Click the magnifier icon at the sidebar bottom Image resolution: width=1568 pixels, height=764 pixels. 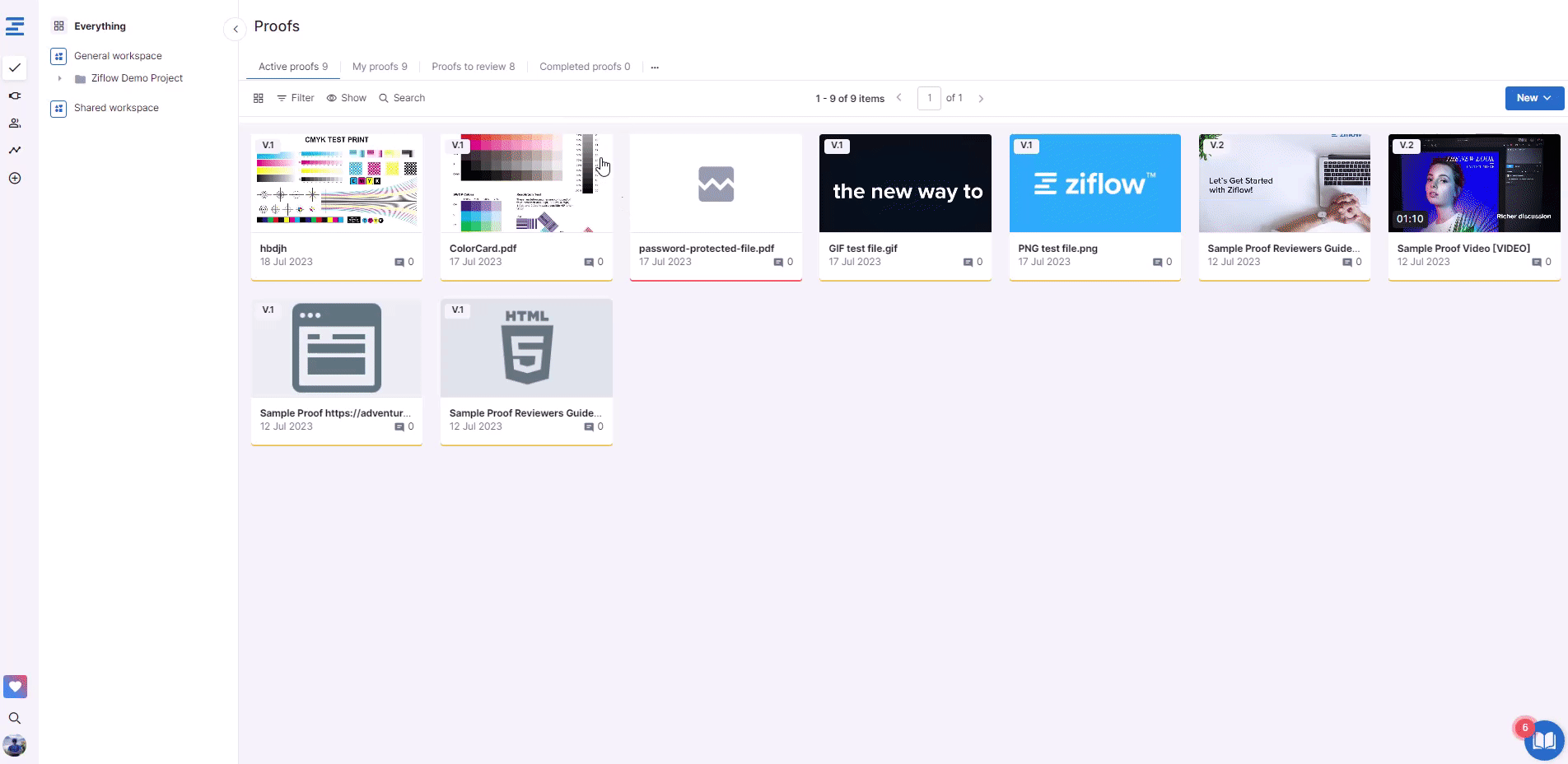pyautogui.click(x=15, y=718)
